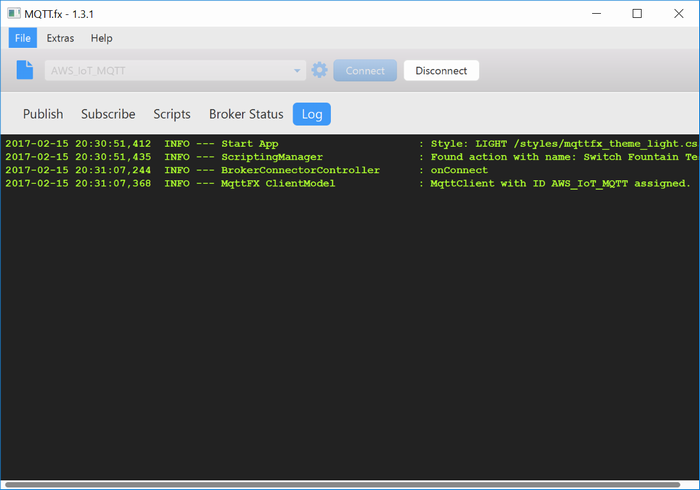Close the MQTT.fx window
The width and height of the screenshot is (700, 490).
pos(679,13)
